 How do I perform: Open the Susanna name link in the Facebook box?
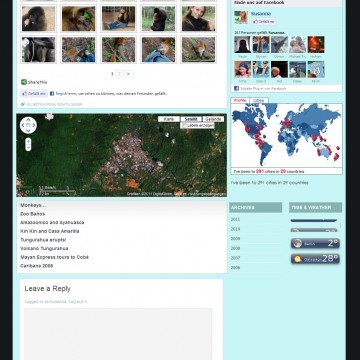click(x=261, y=14)
